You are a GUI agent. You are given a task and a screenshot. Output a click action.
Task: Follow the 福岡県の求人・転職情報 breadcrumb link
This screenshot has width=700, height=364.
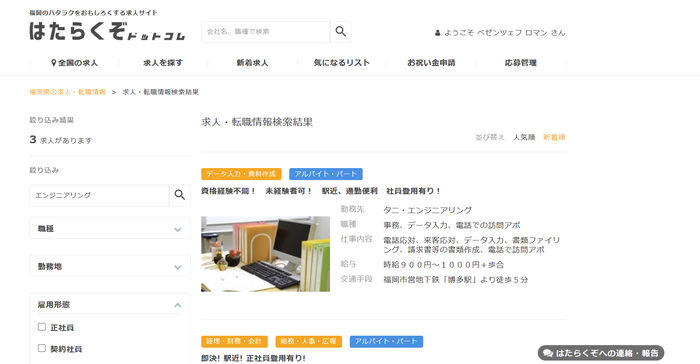pyautogui.click(x=67, y=92)
